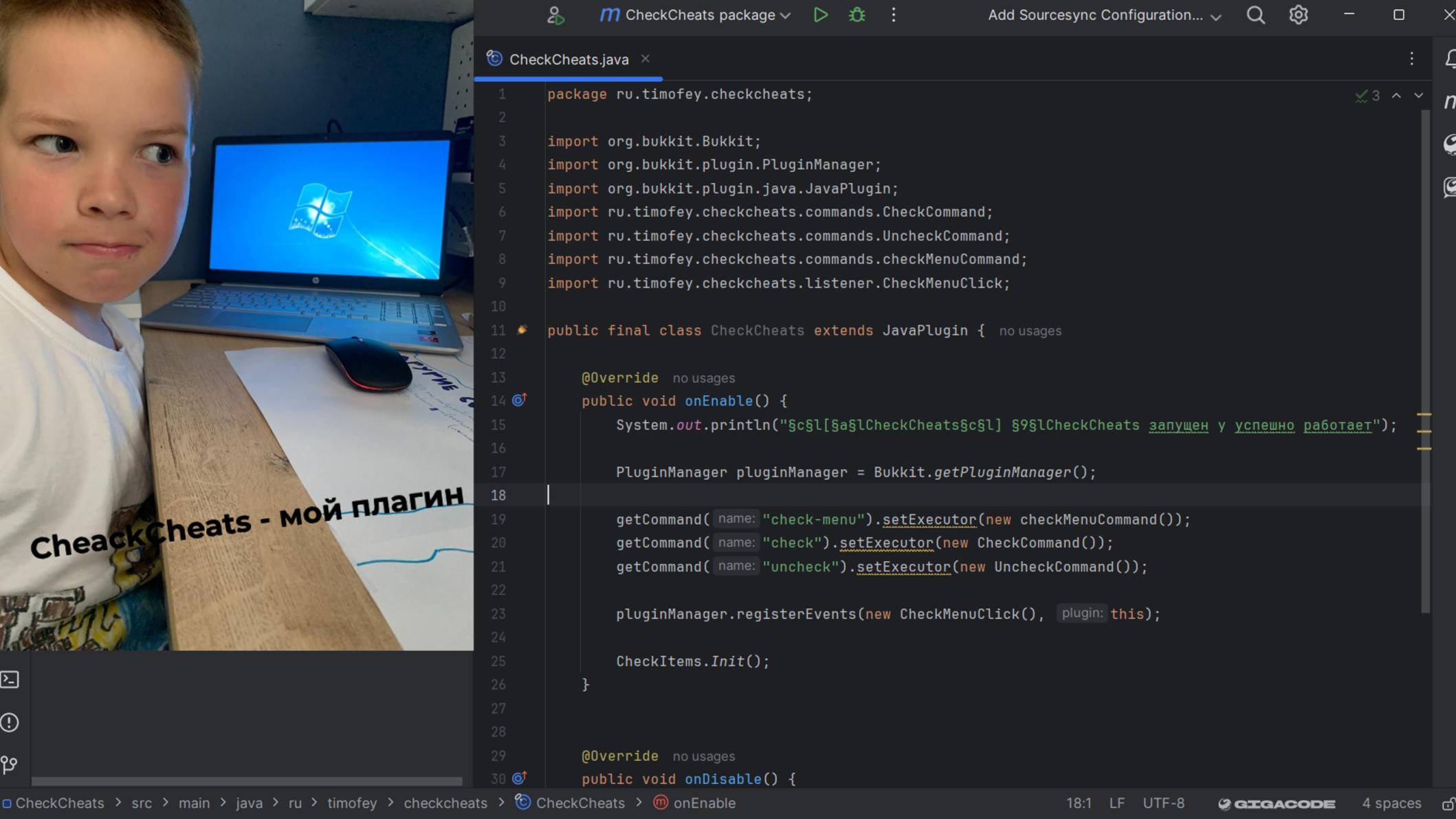The width and height of the screenshot is (1456, 819).
Task: Expand the Add Sourcesync Configuration dropdown
Action: (x=1215, y=17)
